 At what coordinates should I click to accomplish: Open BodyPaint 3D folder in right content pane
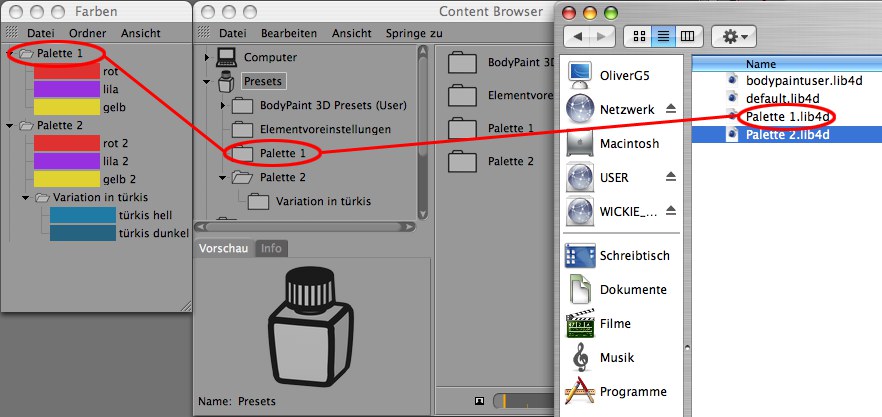point(462,63)
